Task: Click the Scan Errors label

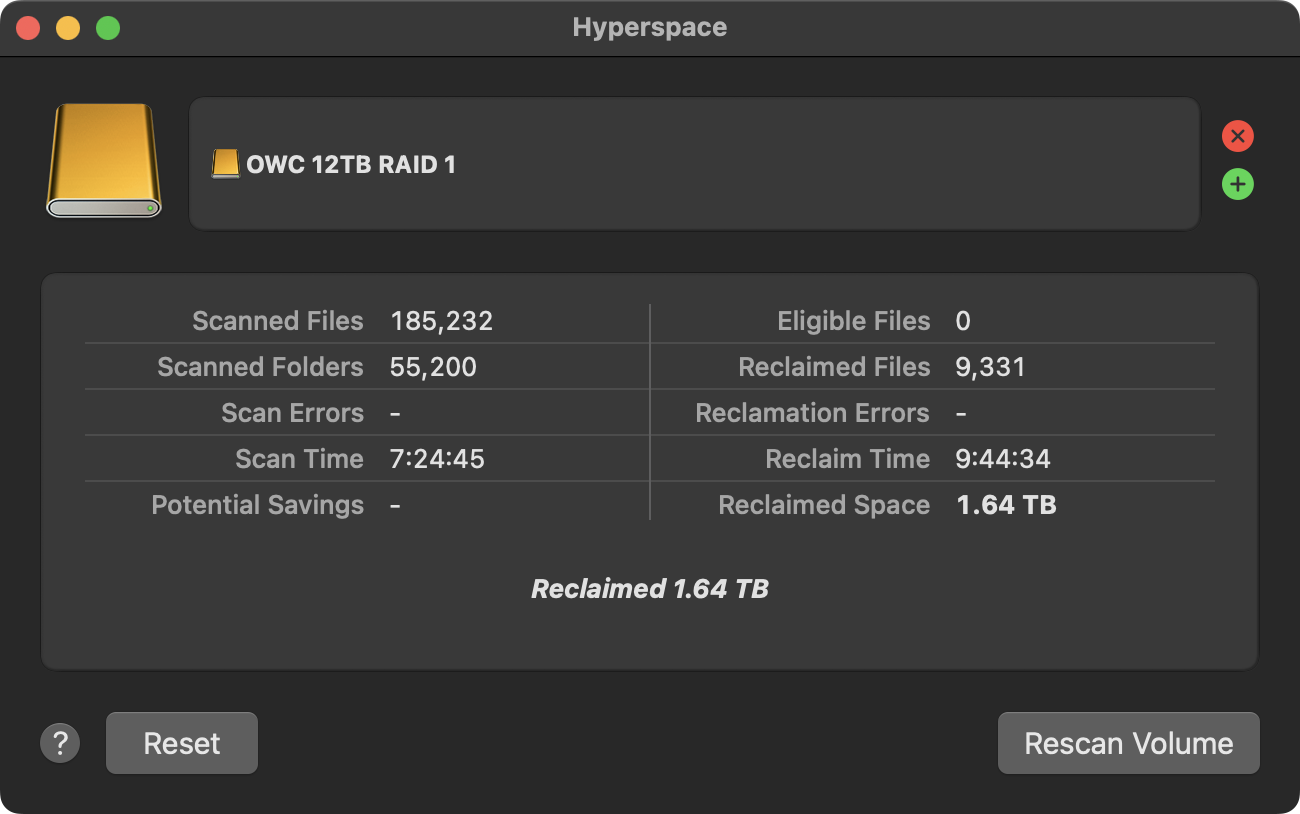Action: click(293, 413)
